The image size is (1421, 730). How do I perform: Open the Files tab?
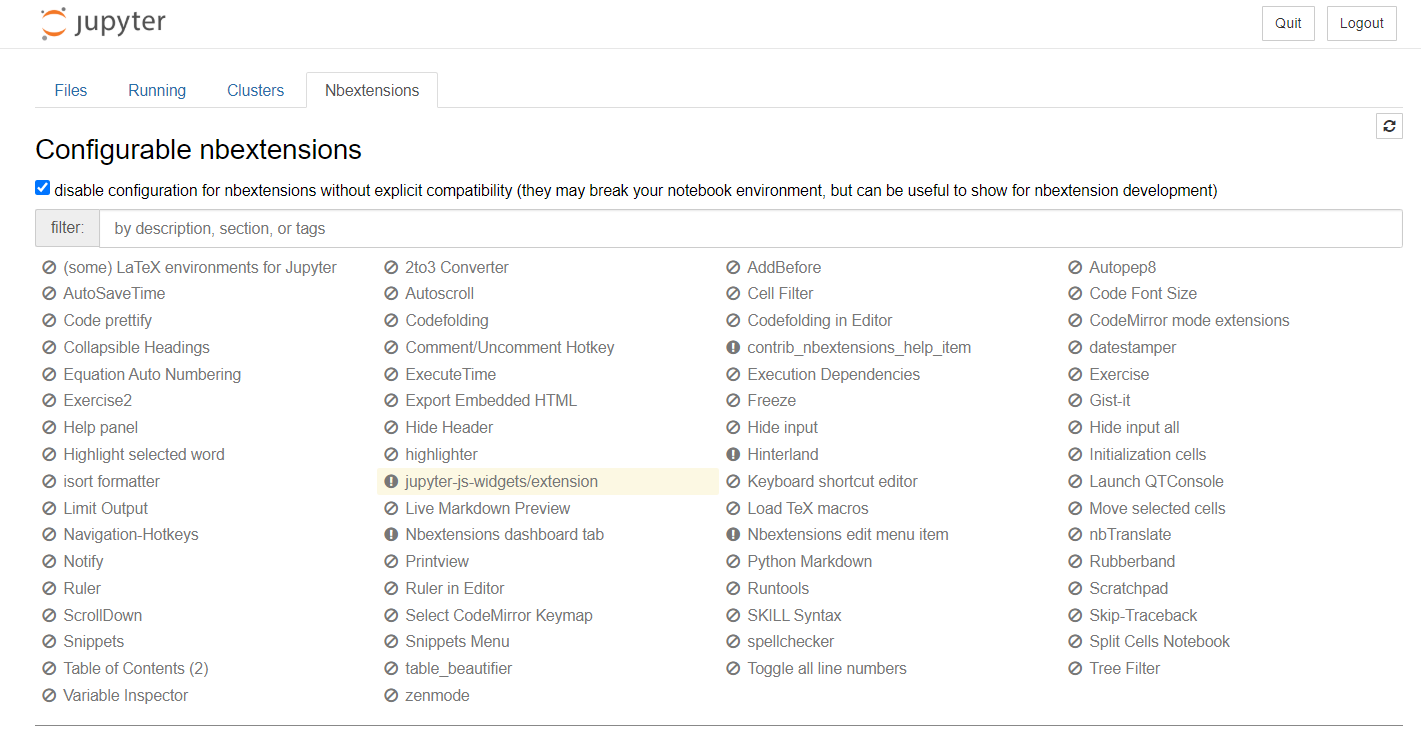(71, 90)
